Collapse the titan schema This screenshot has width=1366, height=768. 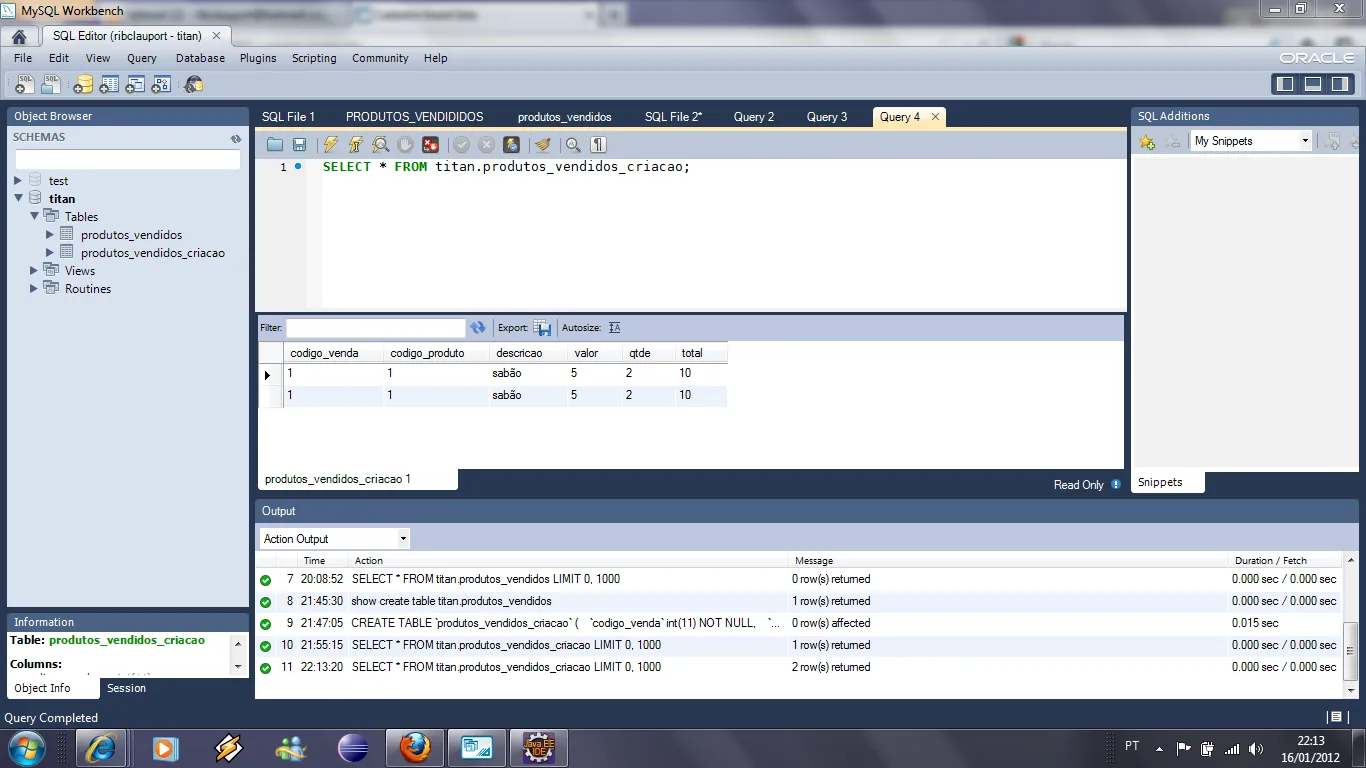tap(18, 199)
